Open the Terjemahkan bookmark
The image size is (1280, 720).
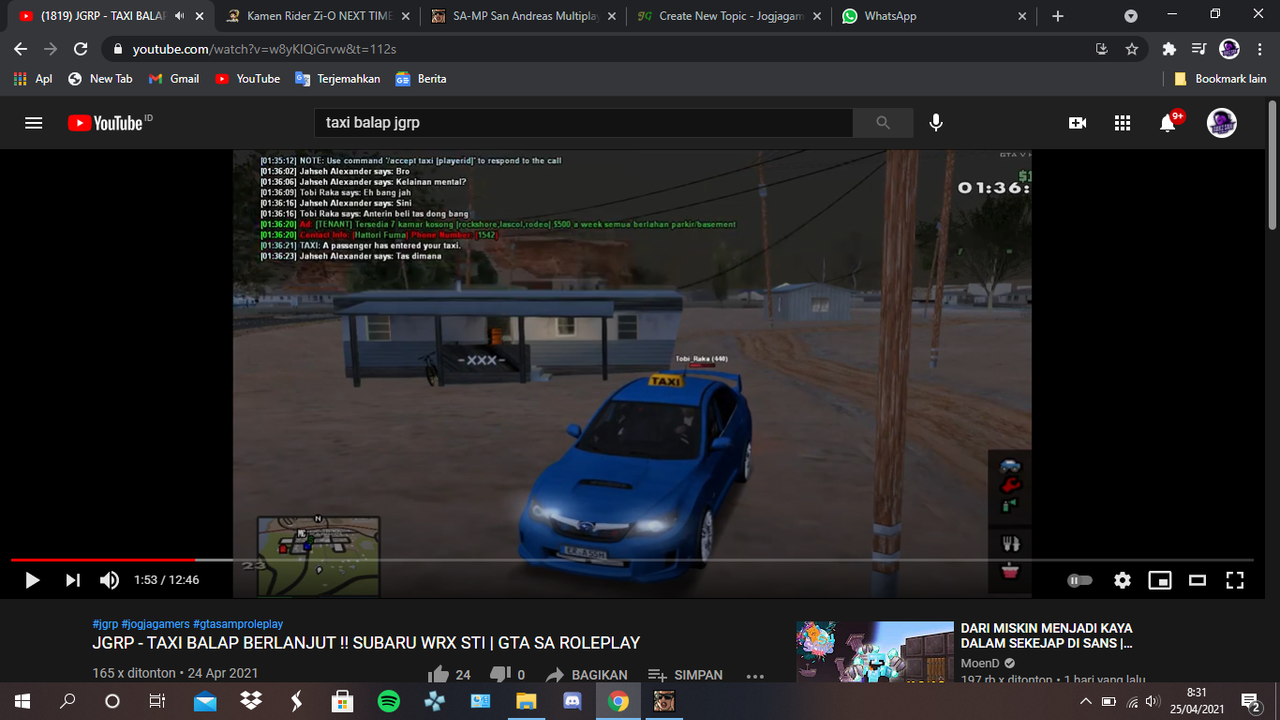tap(338, 78)
